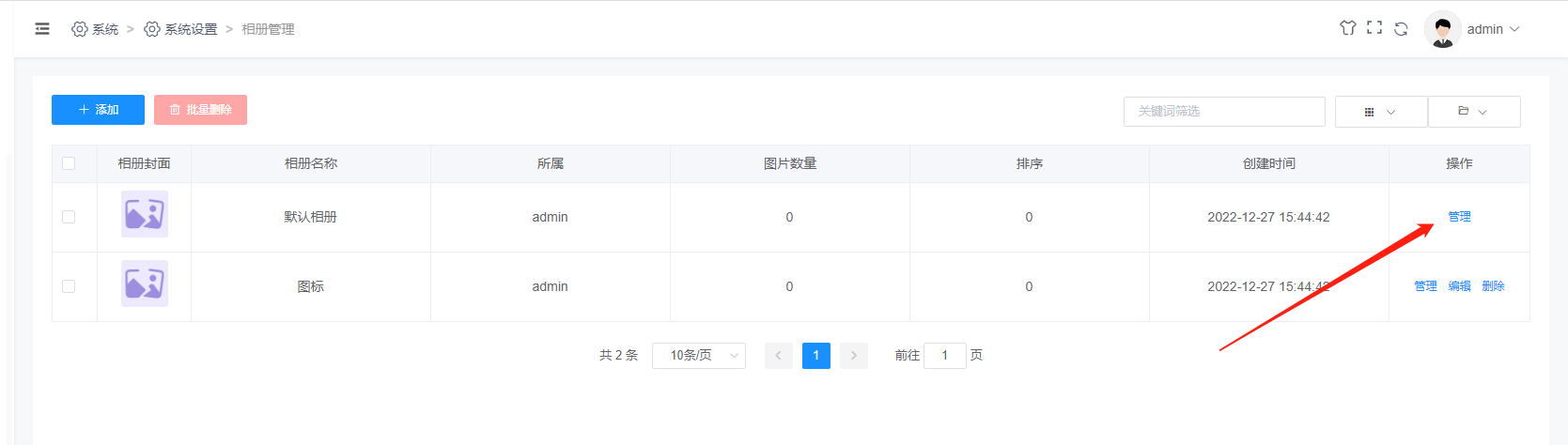Click the 默认相册 cover thumbnail
1568x445 pixels.
145,214
